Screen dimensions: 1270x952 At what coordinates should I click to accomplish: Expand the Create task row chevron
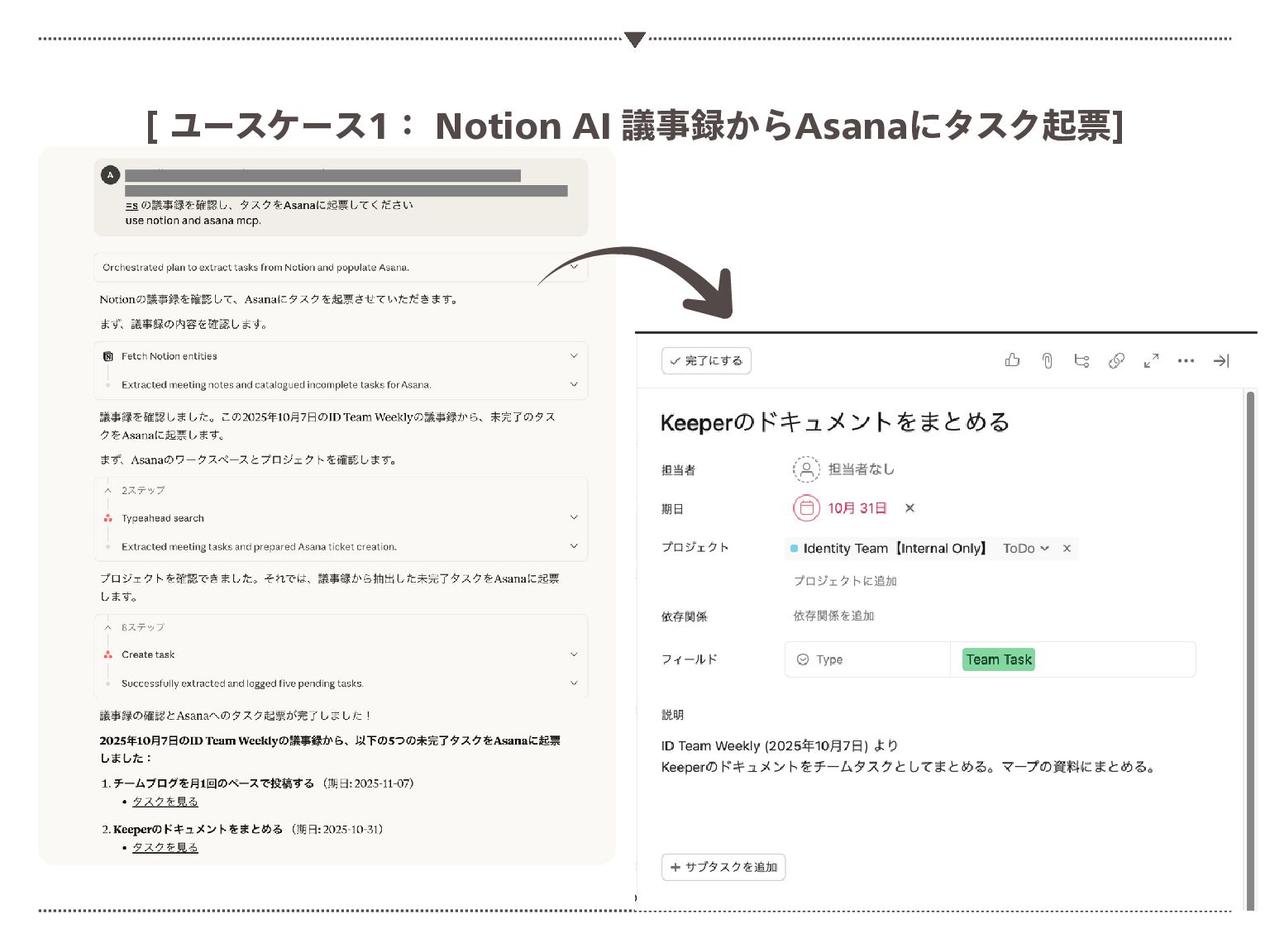click(574, 654)
